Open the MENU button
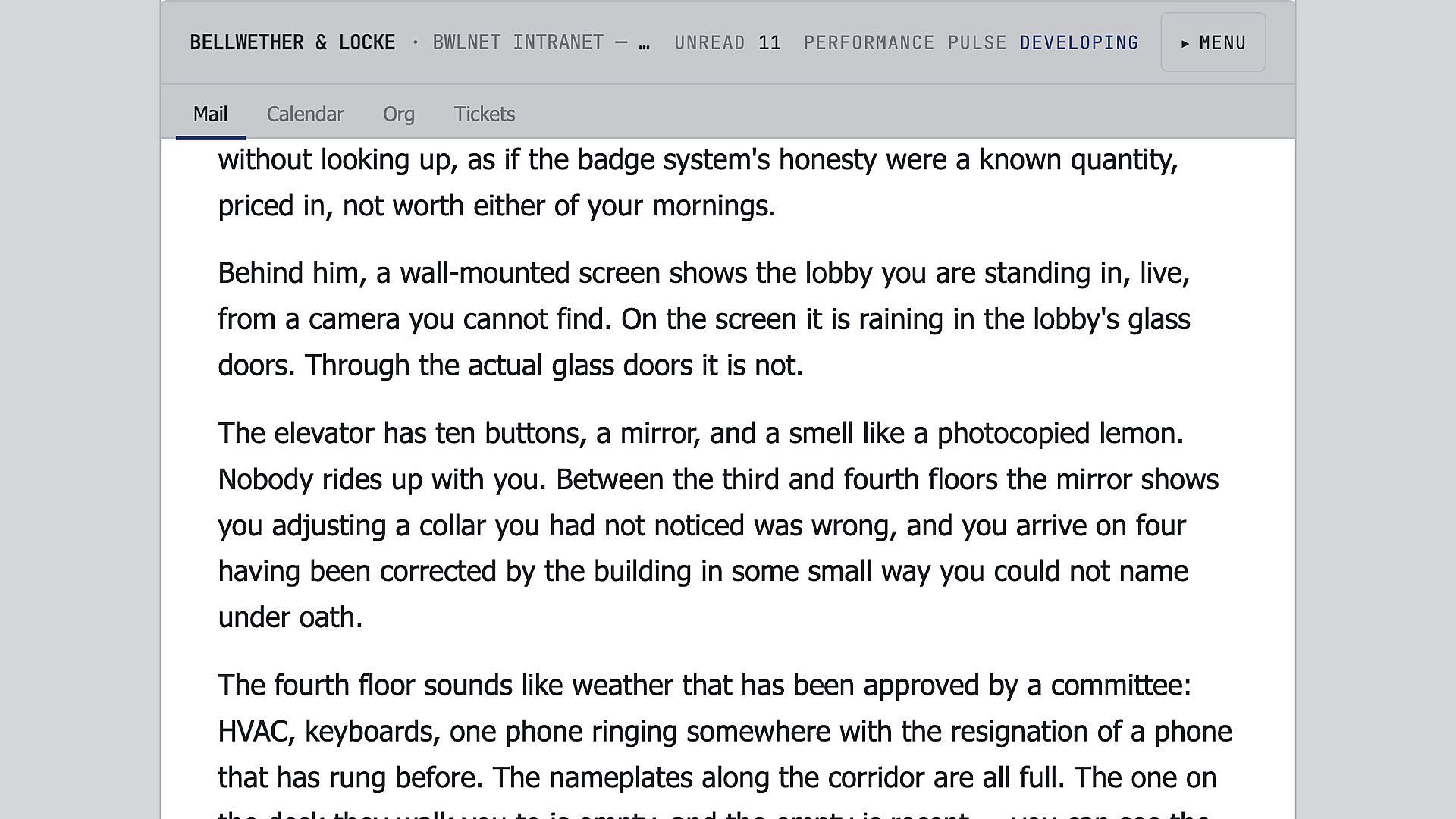Image resolution: width=1456 pixels, height=819 pixels. pyautogui.click(x=1213, y=42)
